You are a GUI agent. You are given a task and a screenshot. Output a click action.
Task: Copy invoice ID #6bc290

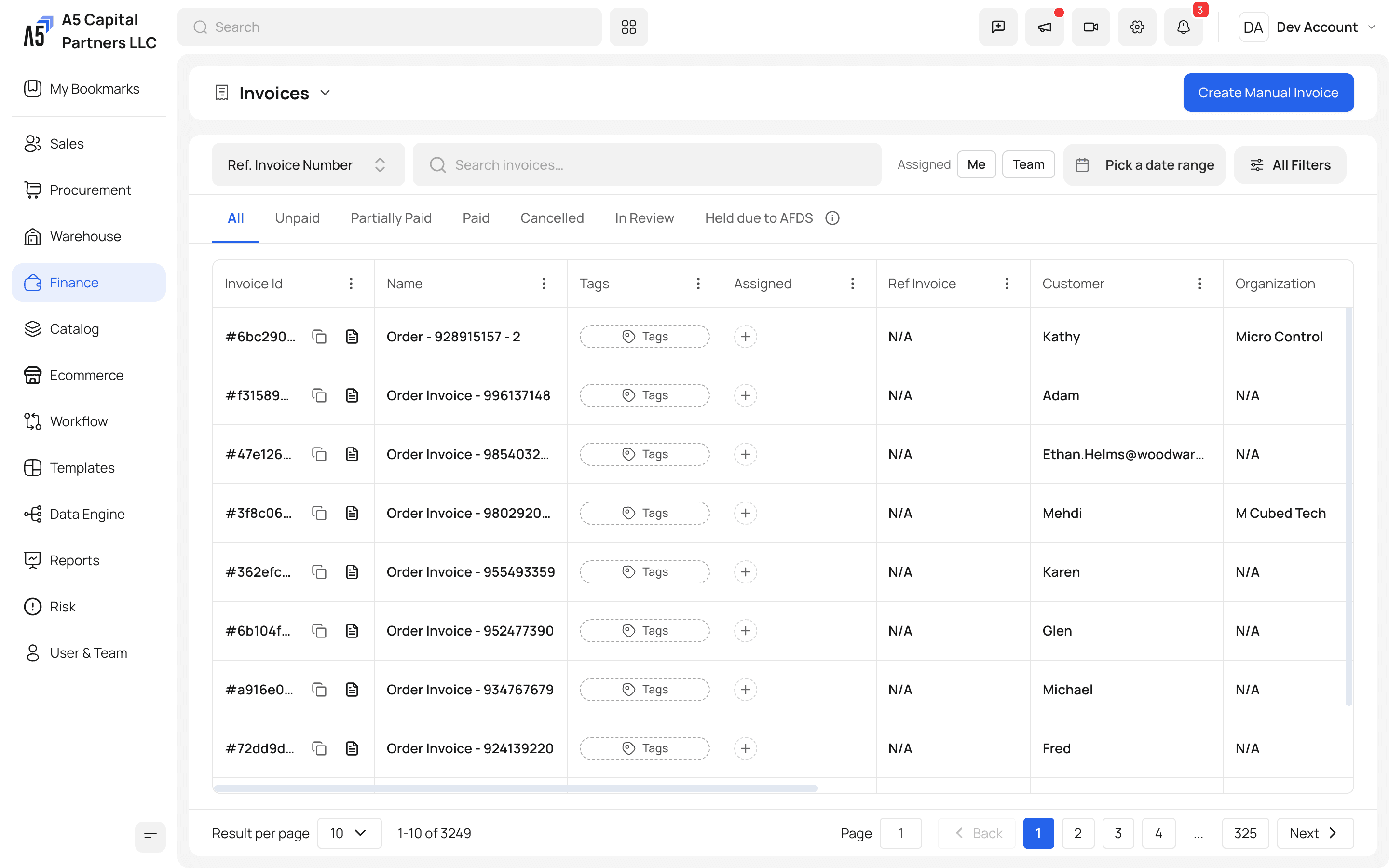[x=319, y=337]
